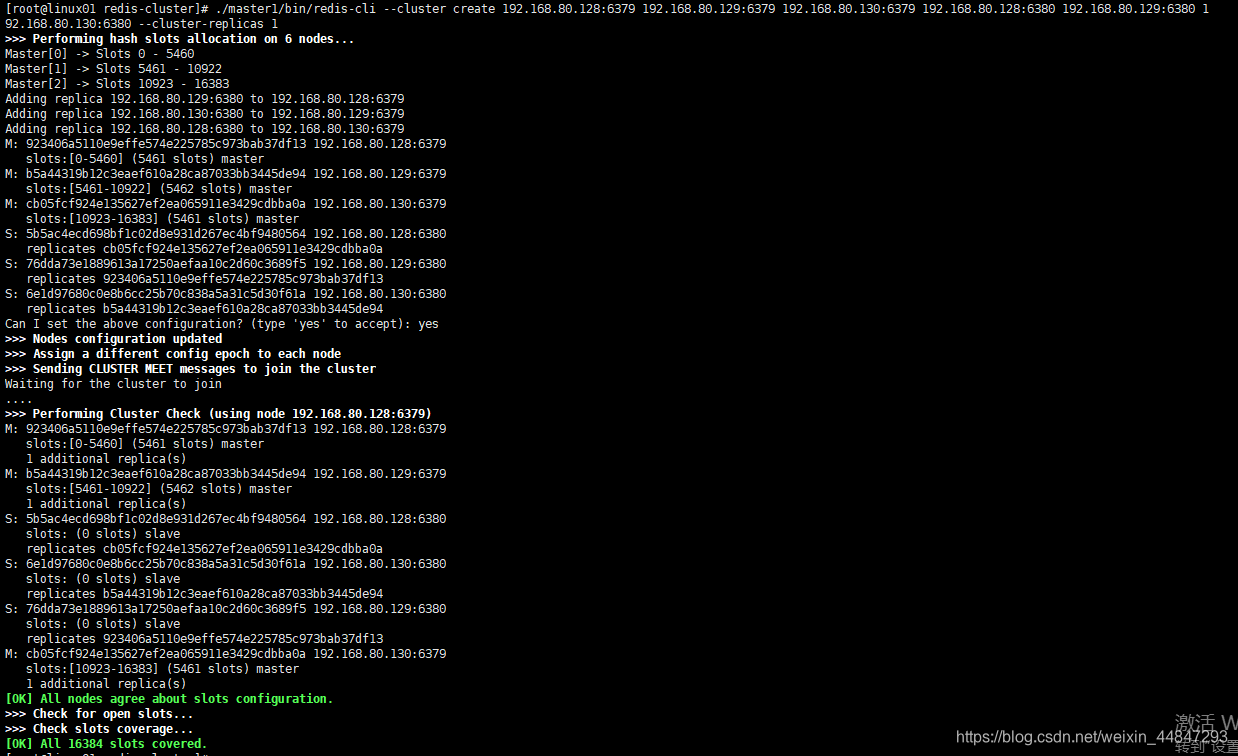Select the 'Master[2] -> Slots 10923 - 16383' line

tap(117, 83)
